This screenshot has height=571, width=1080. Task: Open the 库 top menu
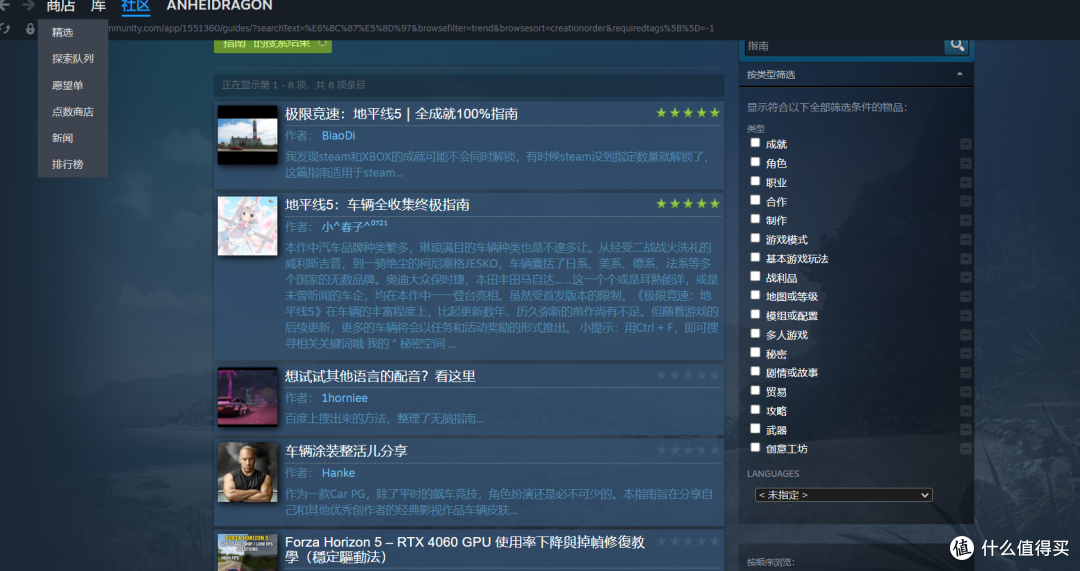click(98, 6)
